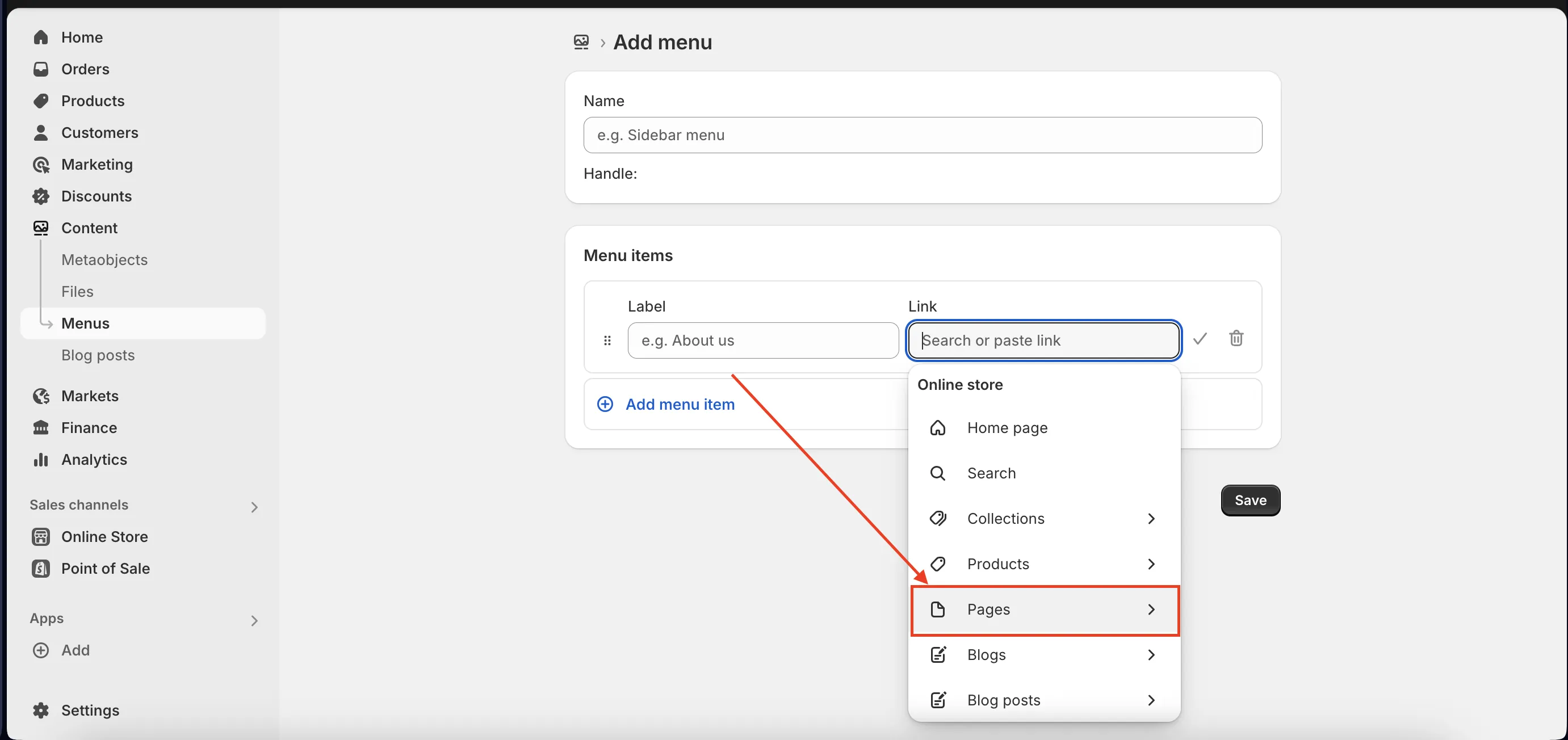Image resolution: width=1568 pixels, height=740 pixels.
Task: Expand the Sales channels section chevron
Action: (x=254, y=506)
